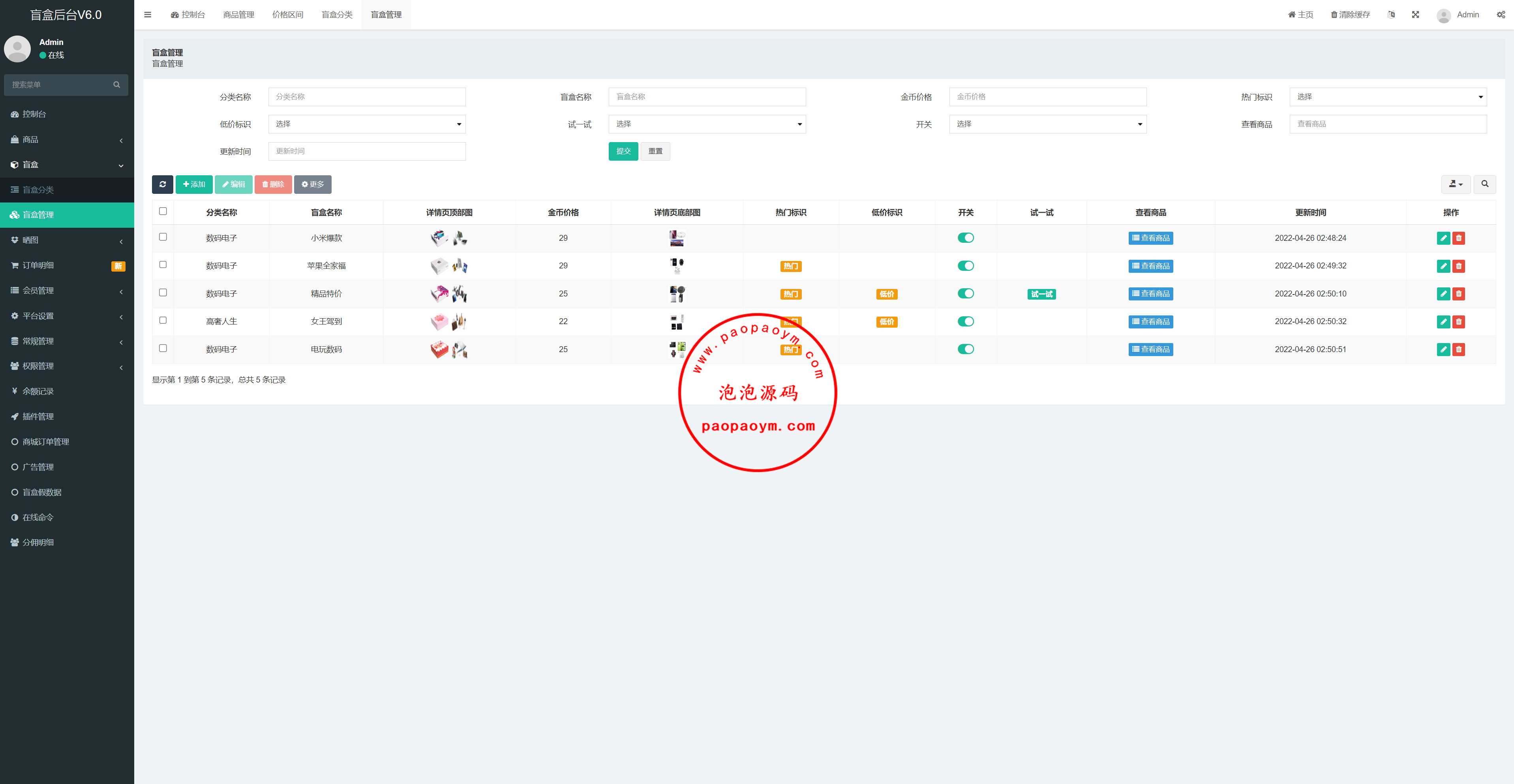Click the refresh table icon button
This screenshot has width=1514, height=784.
tap(162, 184)
